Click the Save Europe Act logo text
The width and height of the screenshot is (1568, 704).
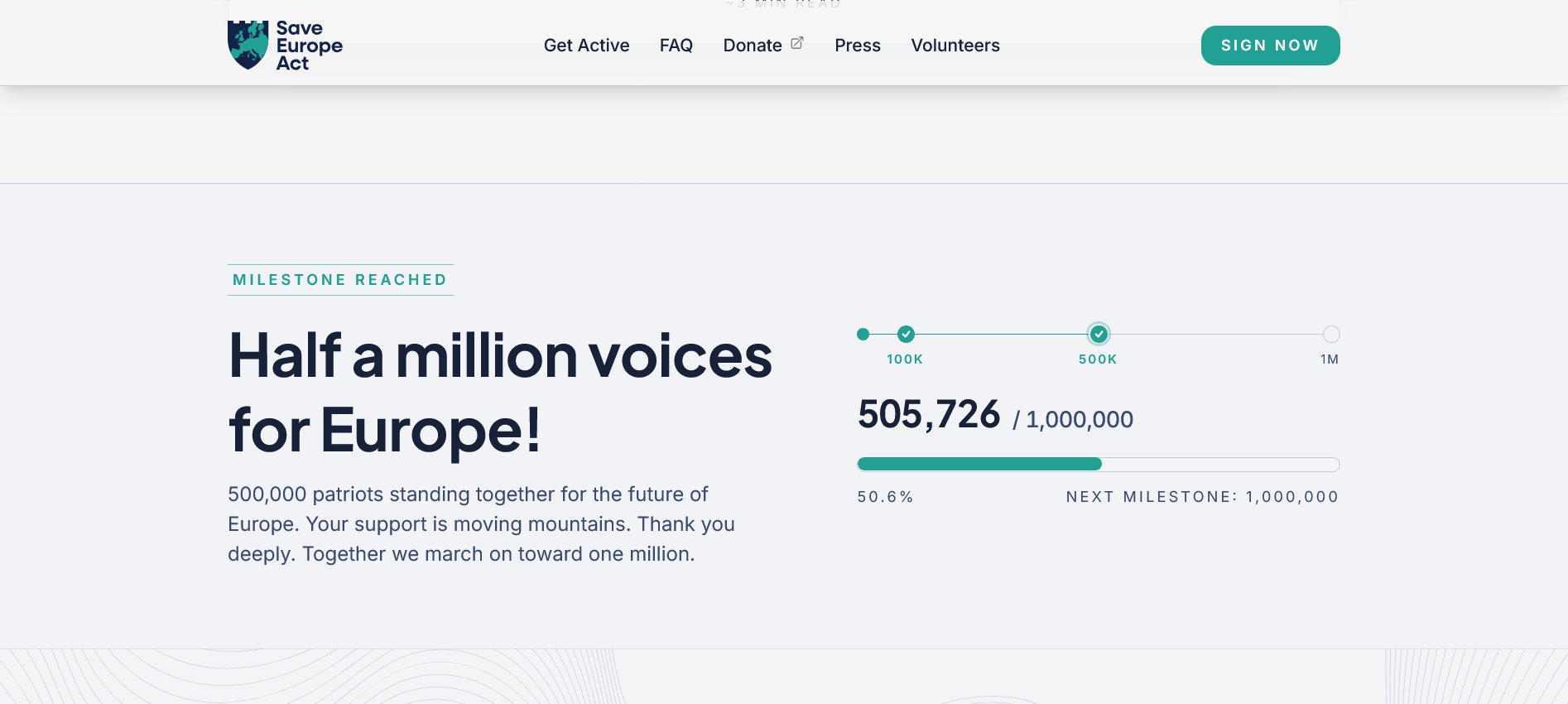click(x=309, y=46)
